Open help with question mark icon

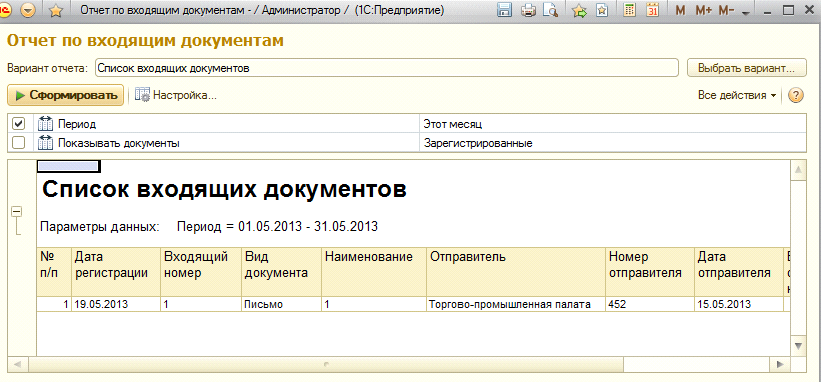coord(795,95)
